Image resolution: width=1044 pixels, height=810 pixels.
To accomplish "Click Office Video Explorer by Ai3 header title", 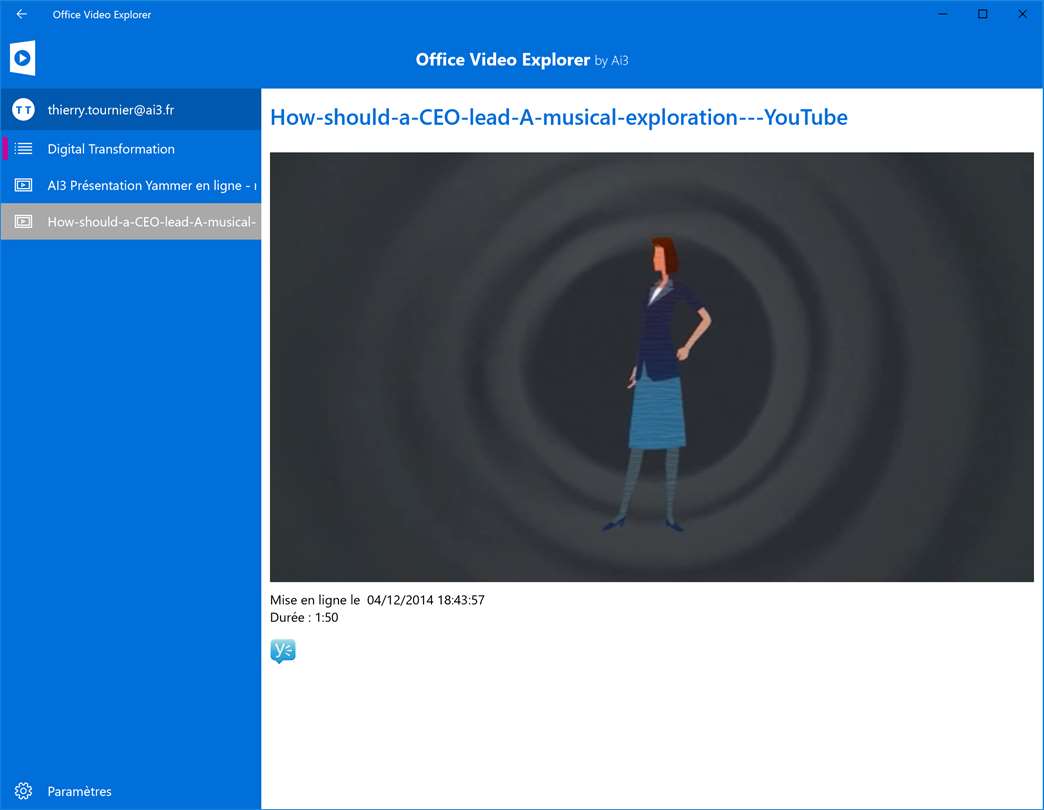I will [522, 60].
